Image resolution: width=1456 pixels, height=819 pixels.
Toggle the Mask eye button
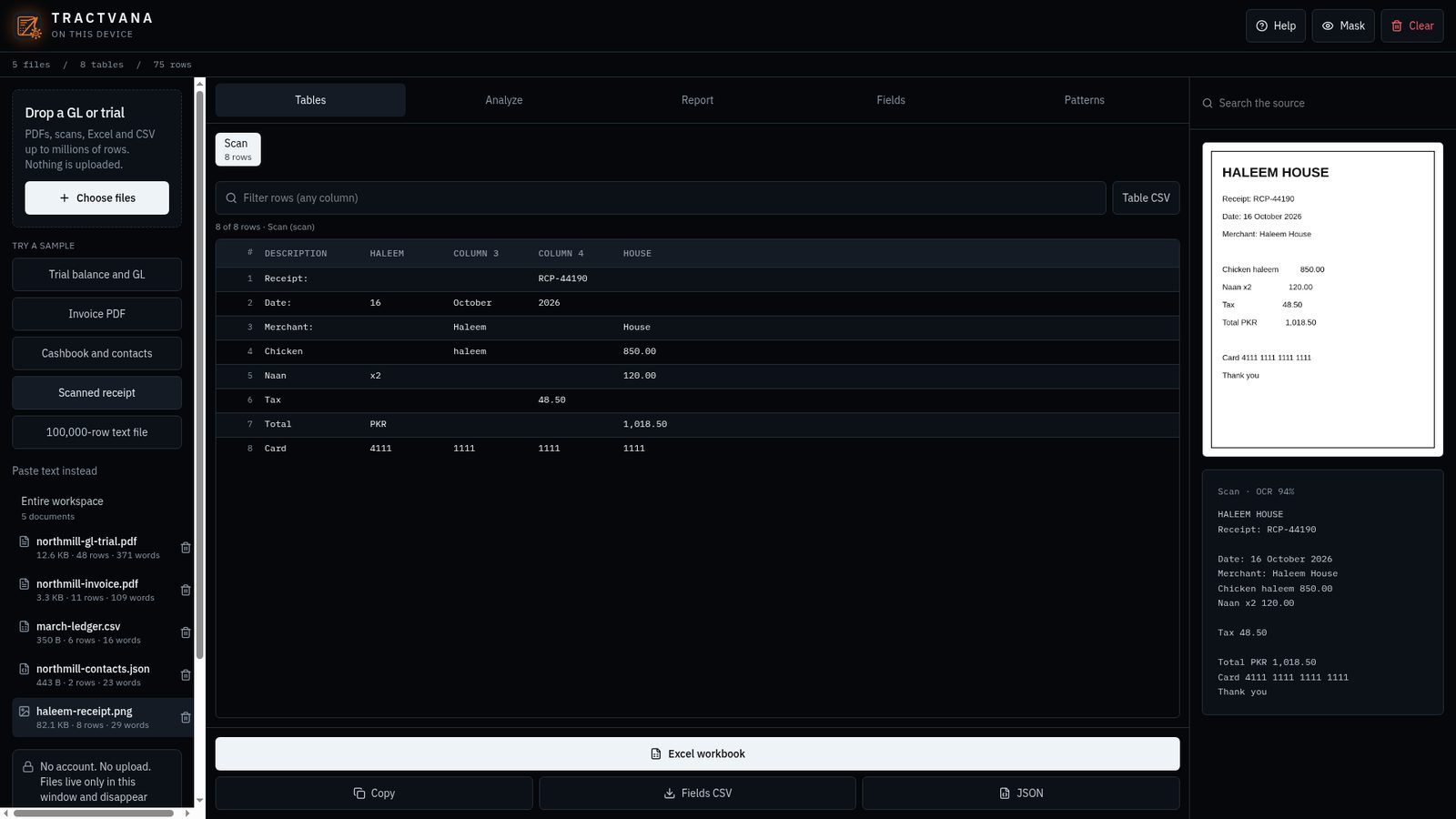point(1343,25)
